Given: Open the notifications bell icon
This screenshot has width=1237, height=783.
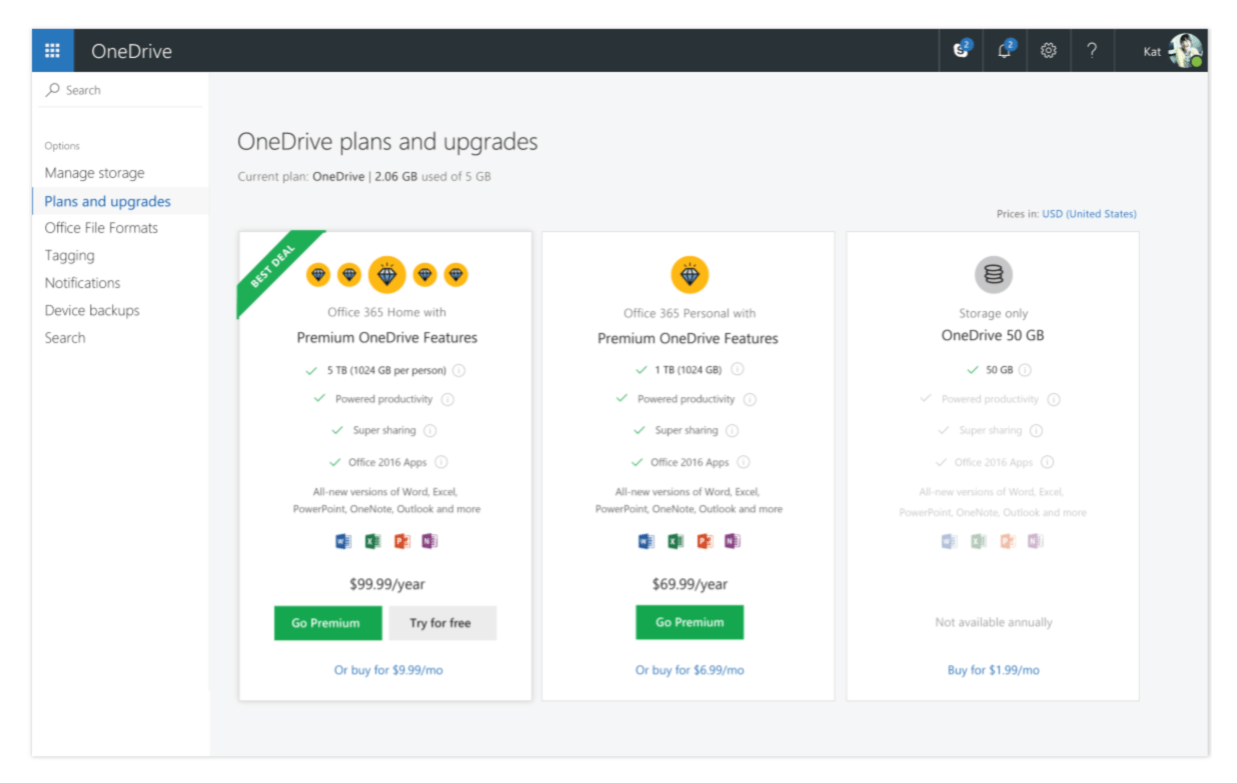Looking at the screenshot, I should [1005, 50].
